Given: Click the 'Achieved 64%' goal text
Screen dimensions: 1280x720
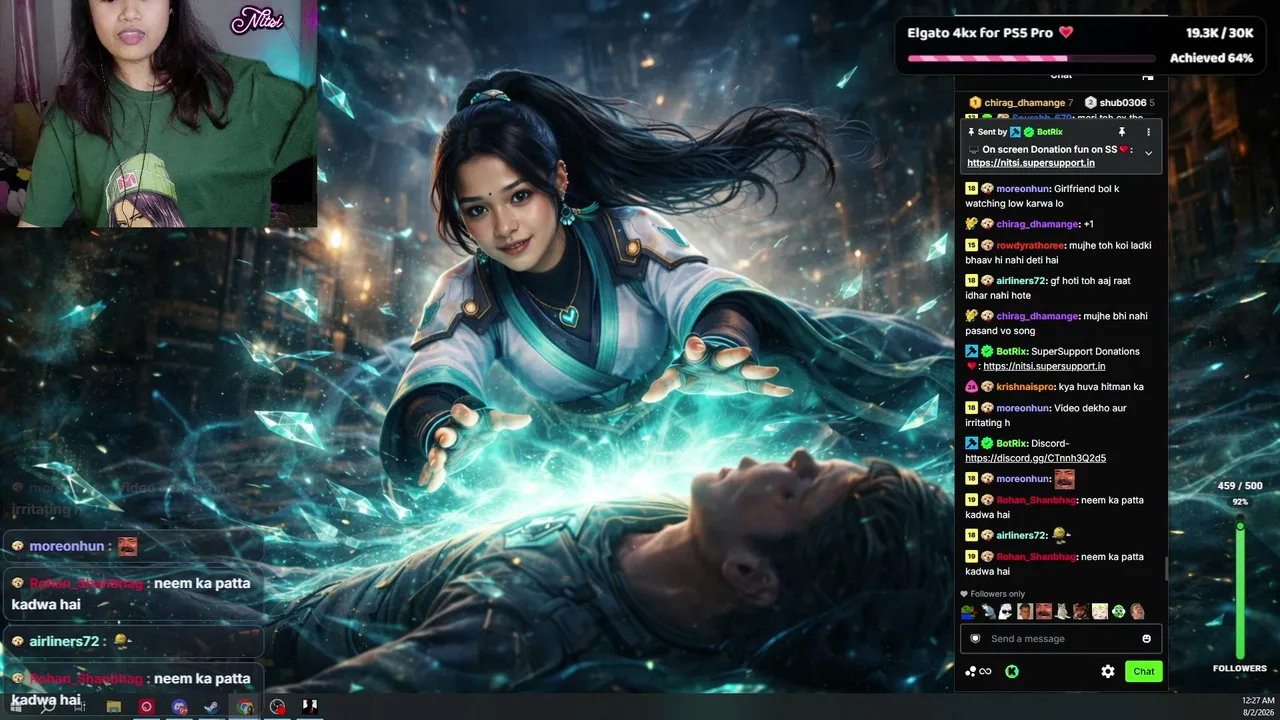Looking at the screenshot, I should [x=1211, y=58].
